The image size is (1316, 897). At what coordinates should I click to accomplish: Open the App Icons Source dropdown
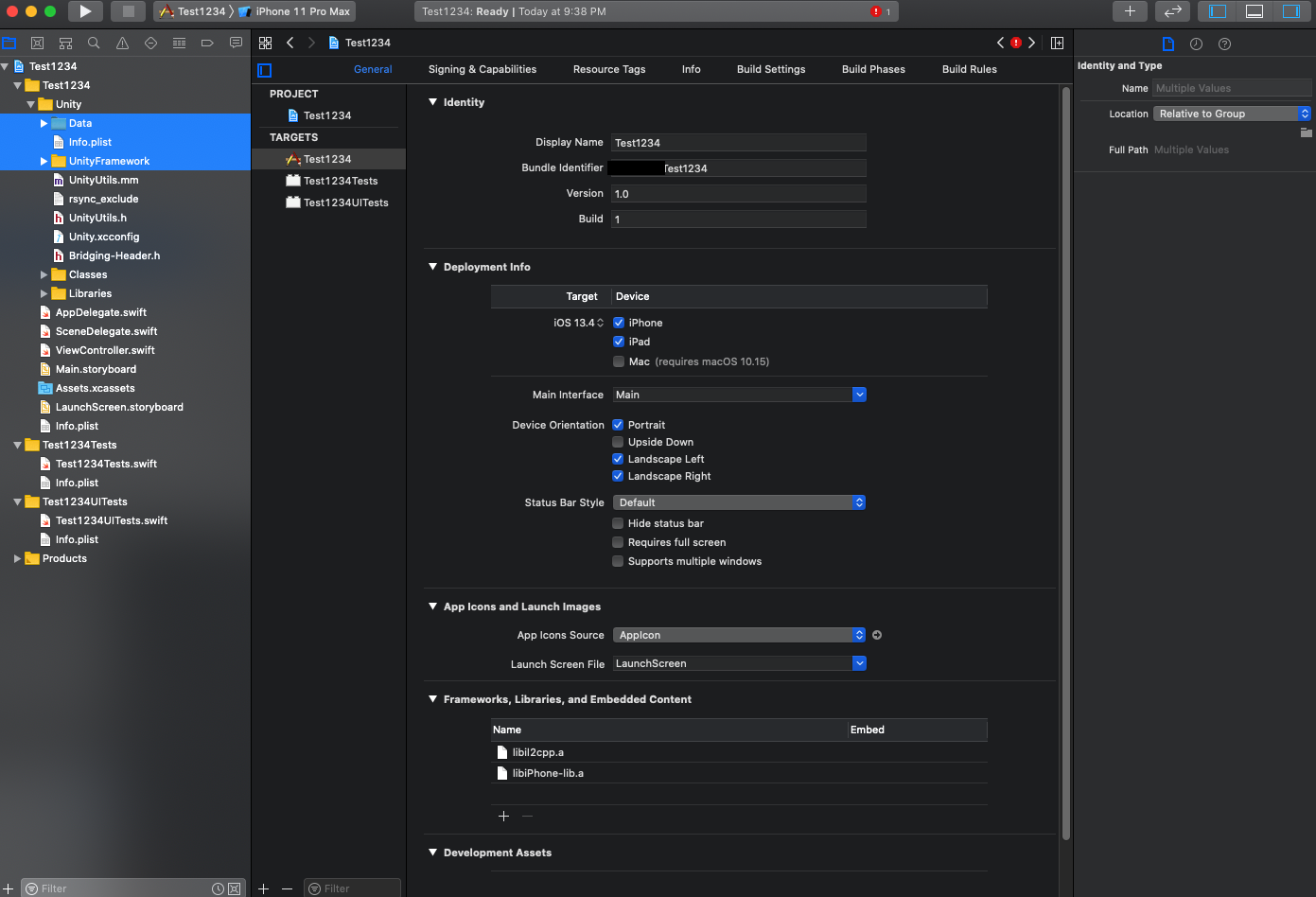click(739, 635)
